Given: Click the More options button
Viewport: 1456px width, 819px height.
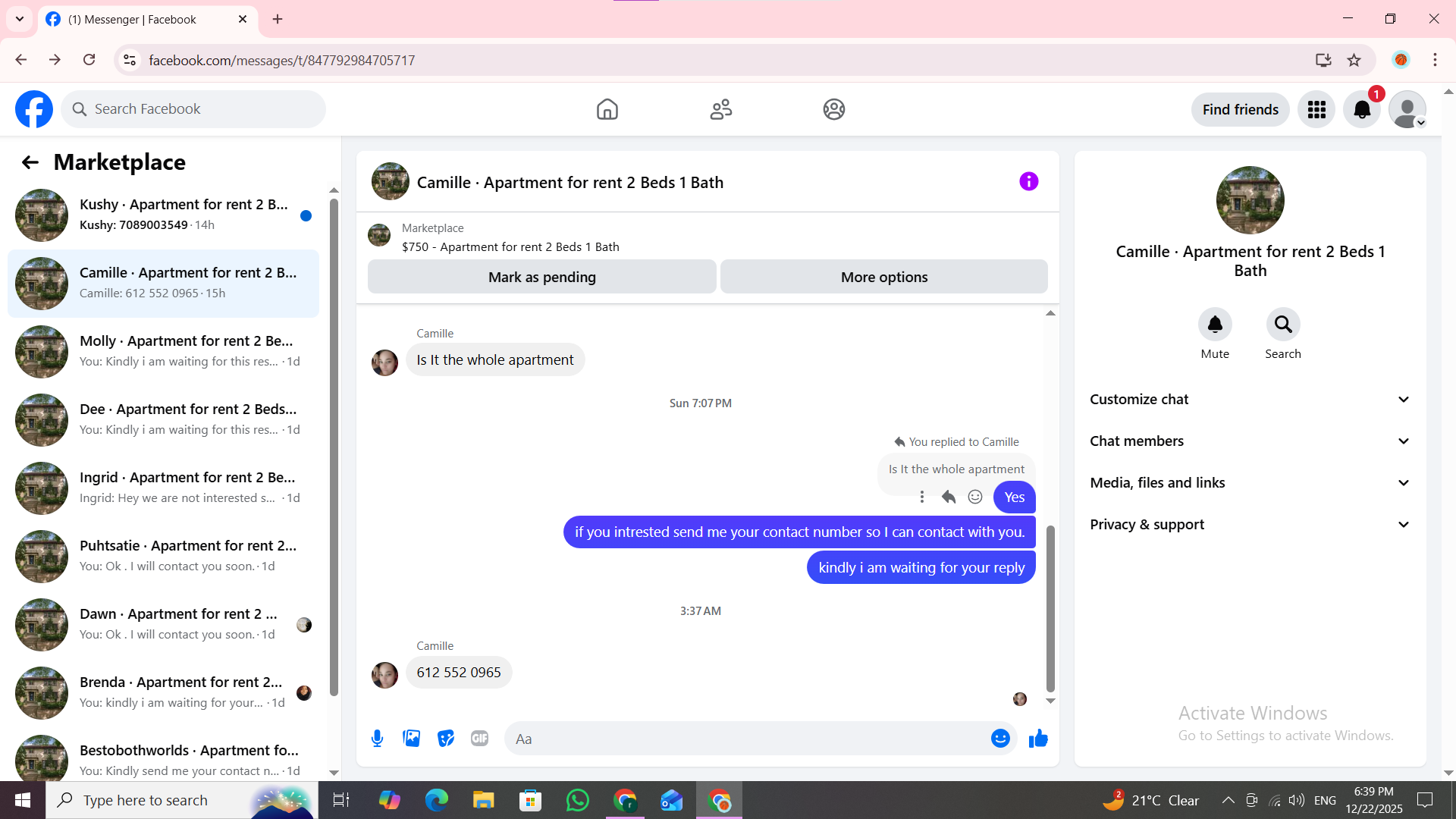Looking at the screenshot, I should click(x=883, y=277).
